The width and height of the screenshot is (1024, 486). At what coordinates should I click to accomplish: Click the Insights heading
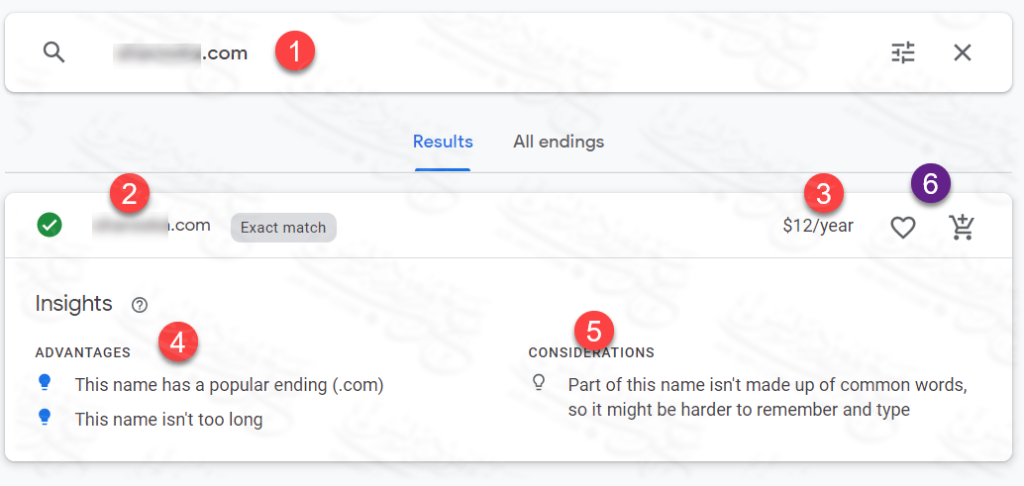click(73, 304)
